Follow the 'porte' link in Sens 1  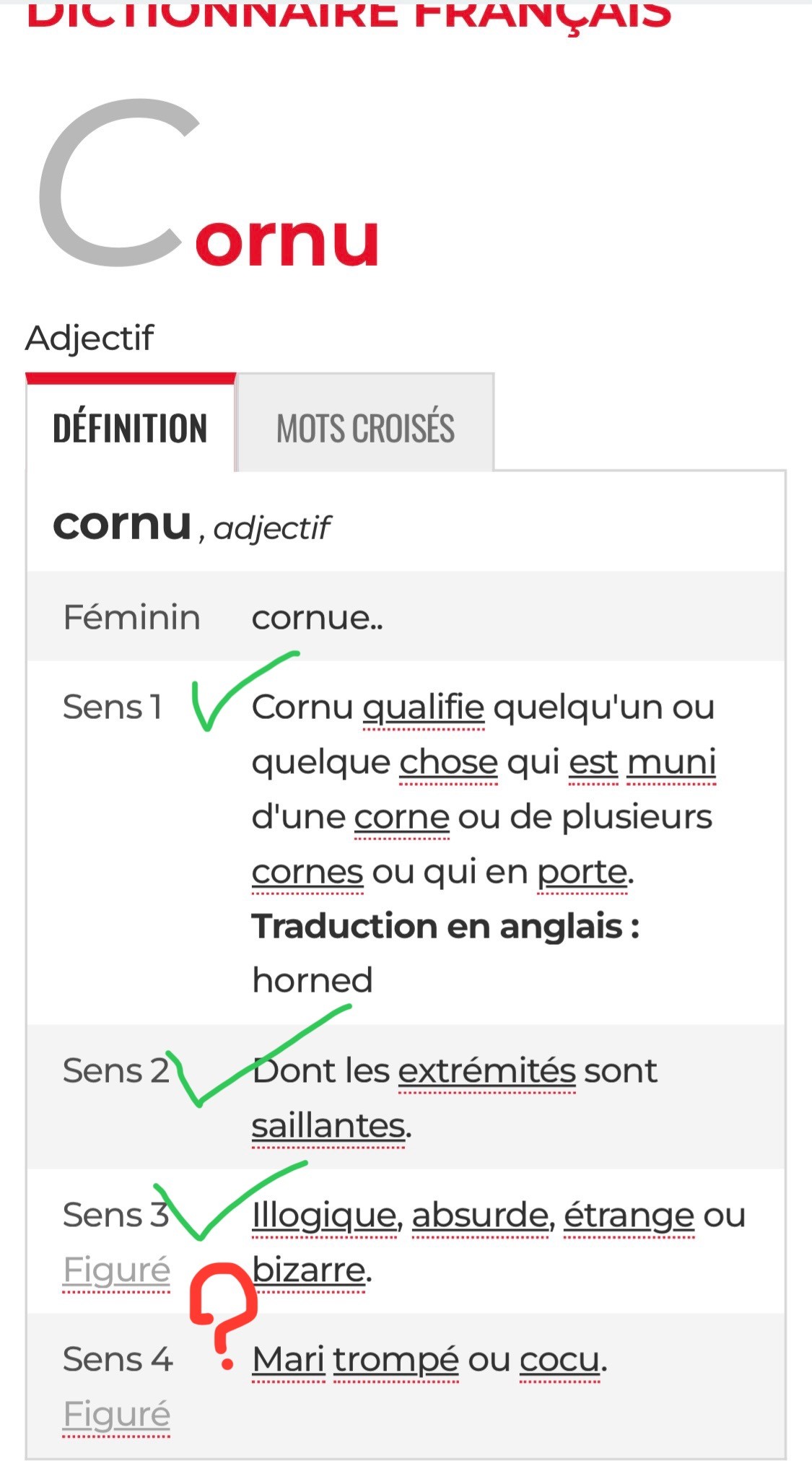pyautogui.click(x=582, y=872)
